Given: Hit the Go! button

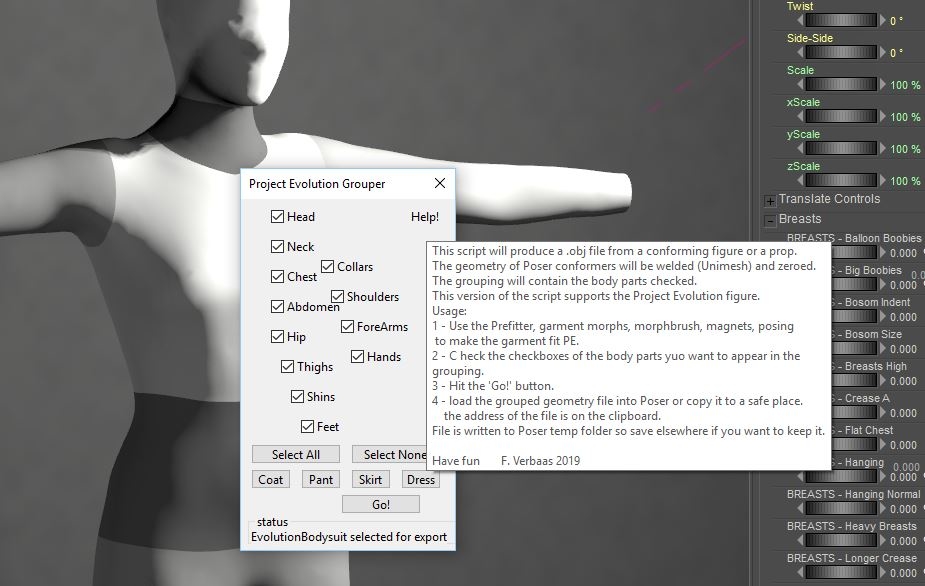Looking at the screenshot, I should [381, 505].
